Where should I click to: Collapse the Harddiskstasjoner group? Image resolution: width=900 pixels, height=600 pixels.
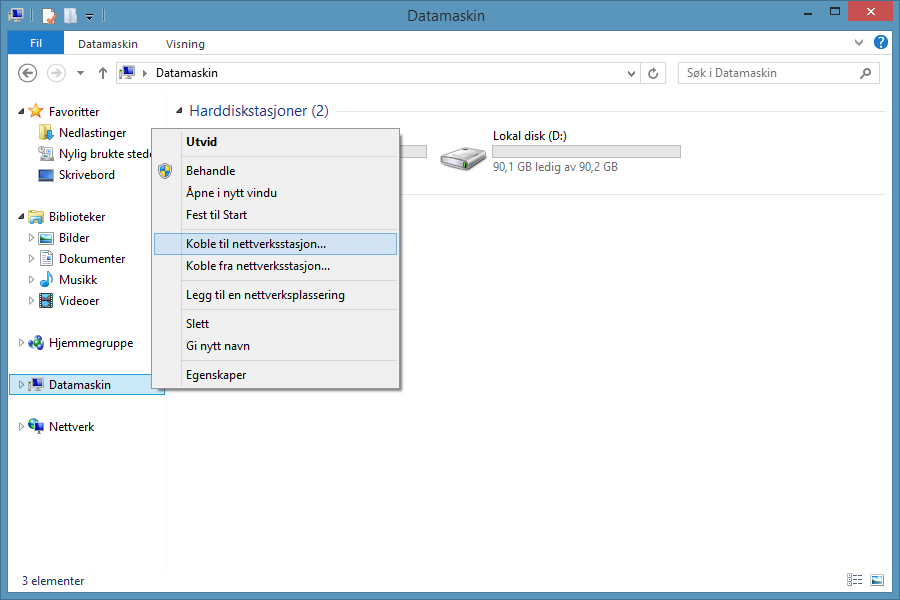point(180,111)
